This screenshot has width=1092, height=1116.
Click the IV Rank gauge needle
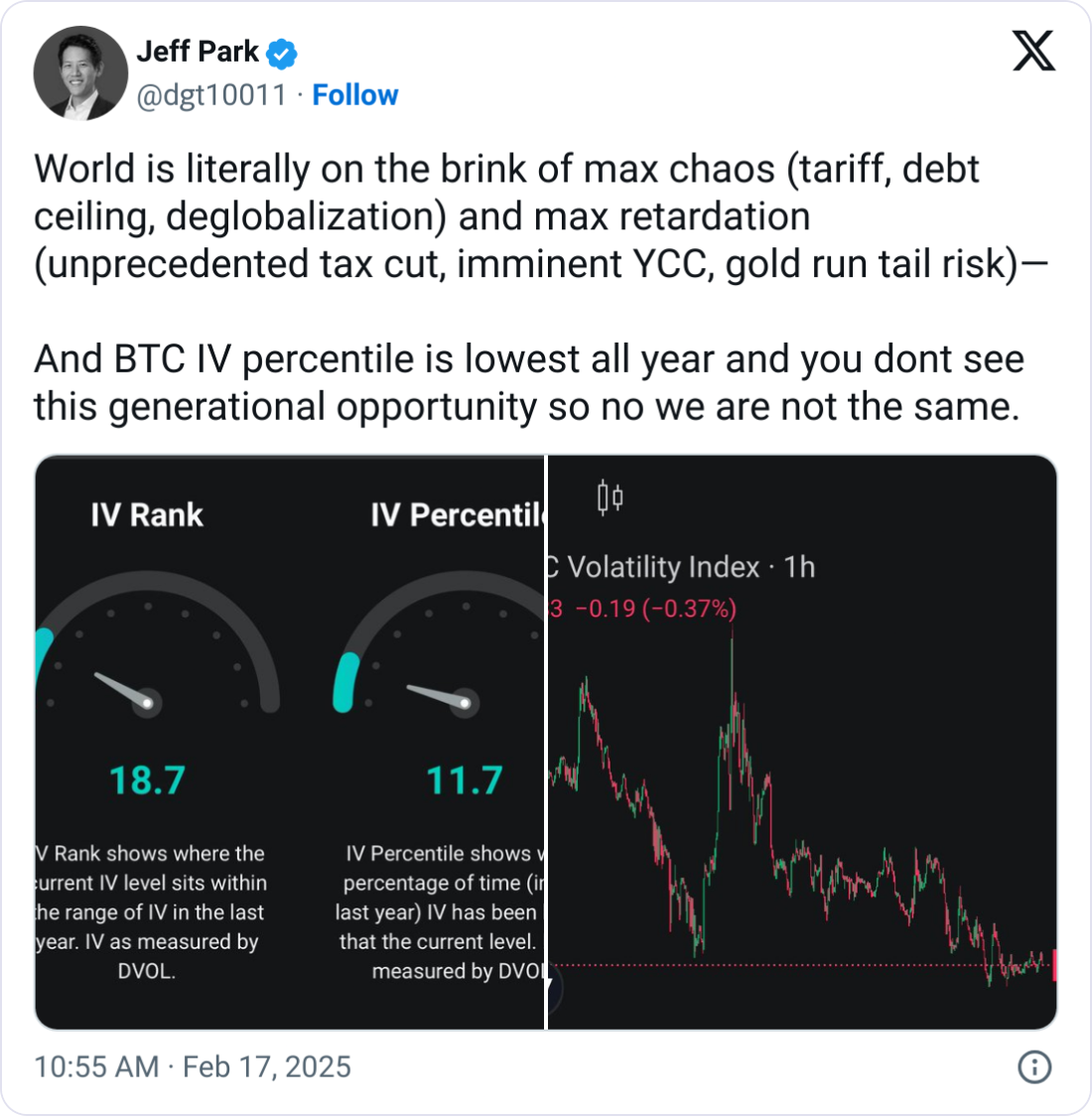[126, 690]
